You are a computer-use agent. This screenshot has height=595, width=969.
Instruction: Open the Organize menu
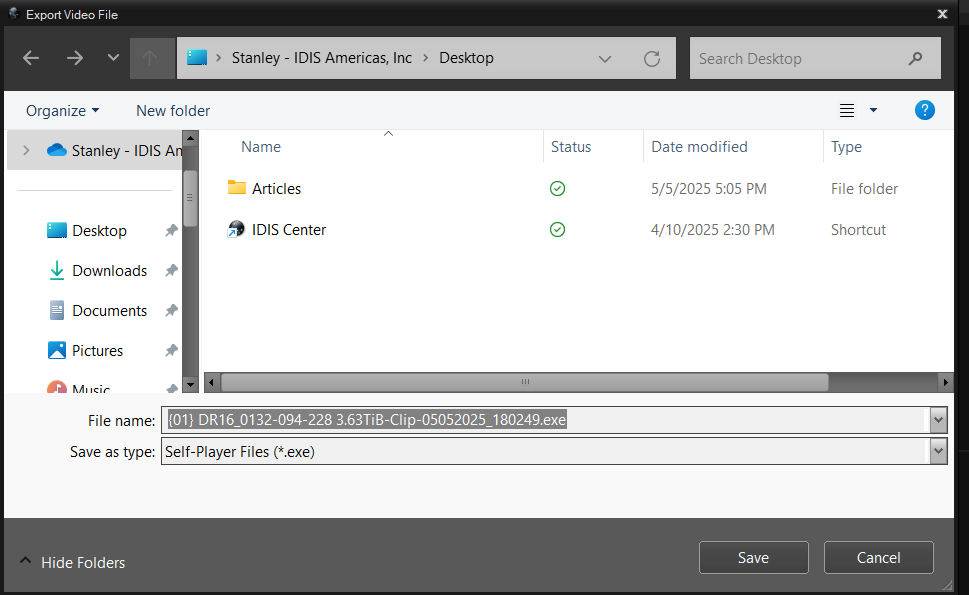pos(62,111)
